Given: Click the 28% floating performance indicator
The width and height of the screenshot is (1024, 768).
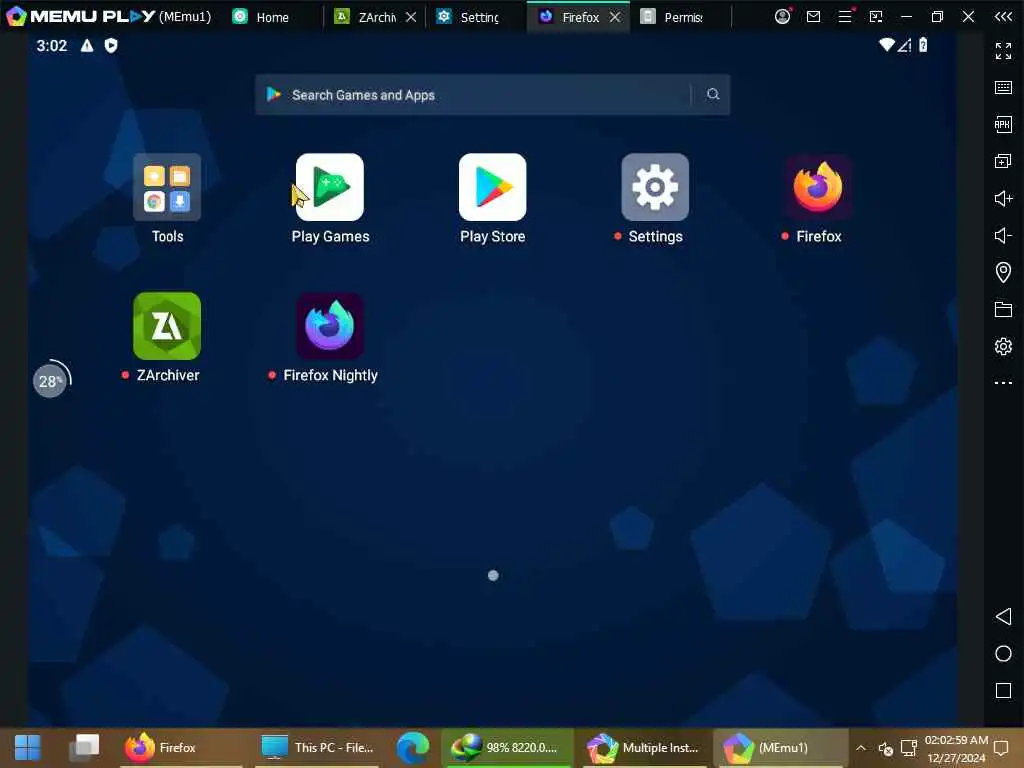Looking at the screenshot, I should (x=51, y=379).
